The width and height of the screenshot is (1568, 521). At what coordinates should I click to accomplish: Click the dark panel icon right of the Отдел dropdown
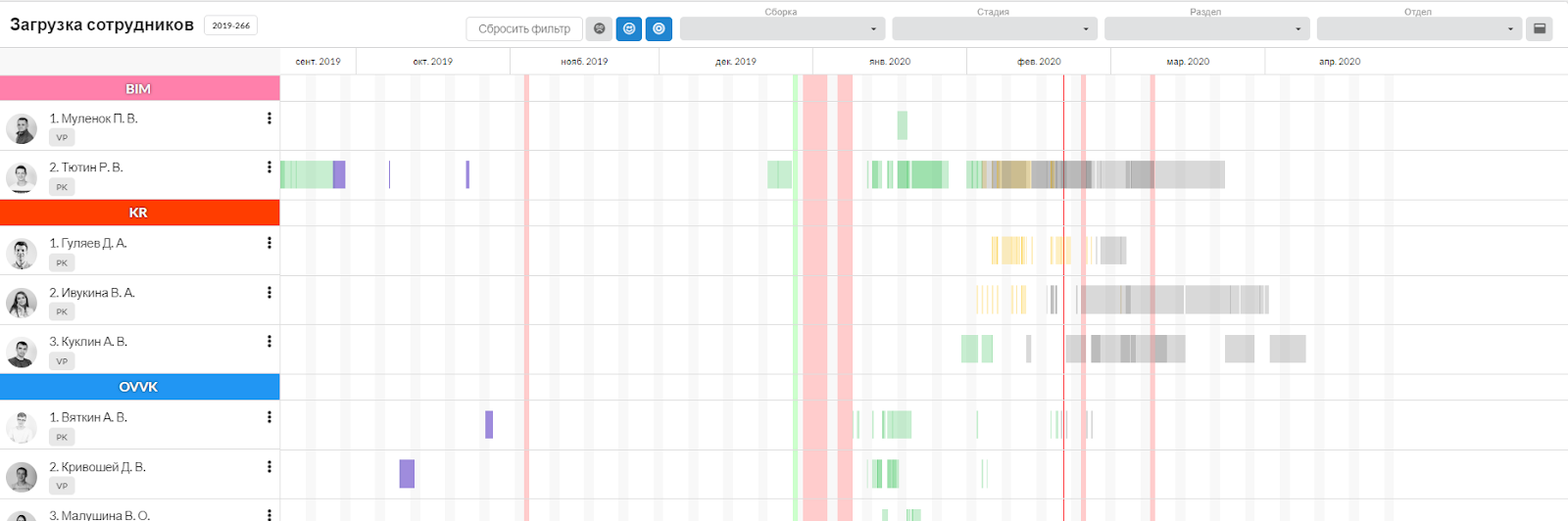click(x=1540, y=29)
